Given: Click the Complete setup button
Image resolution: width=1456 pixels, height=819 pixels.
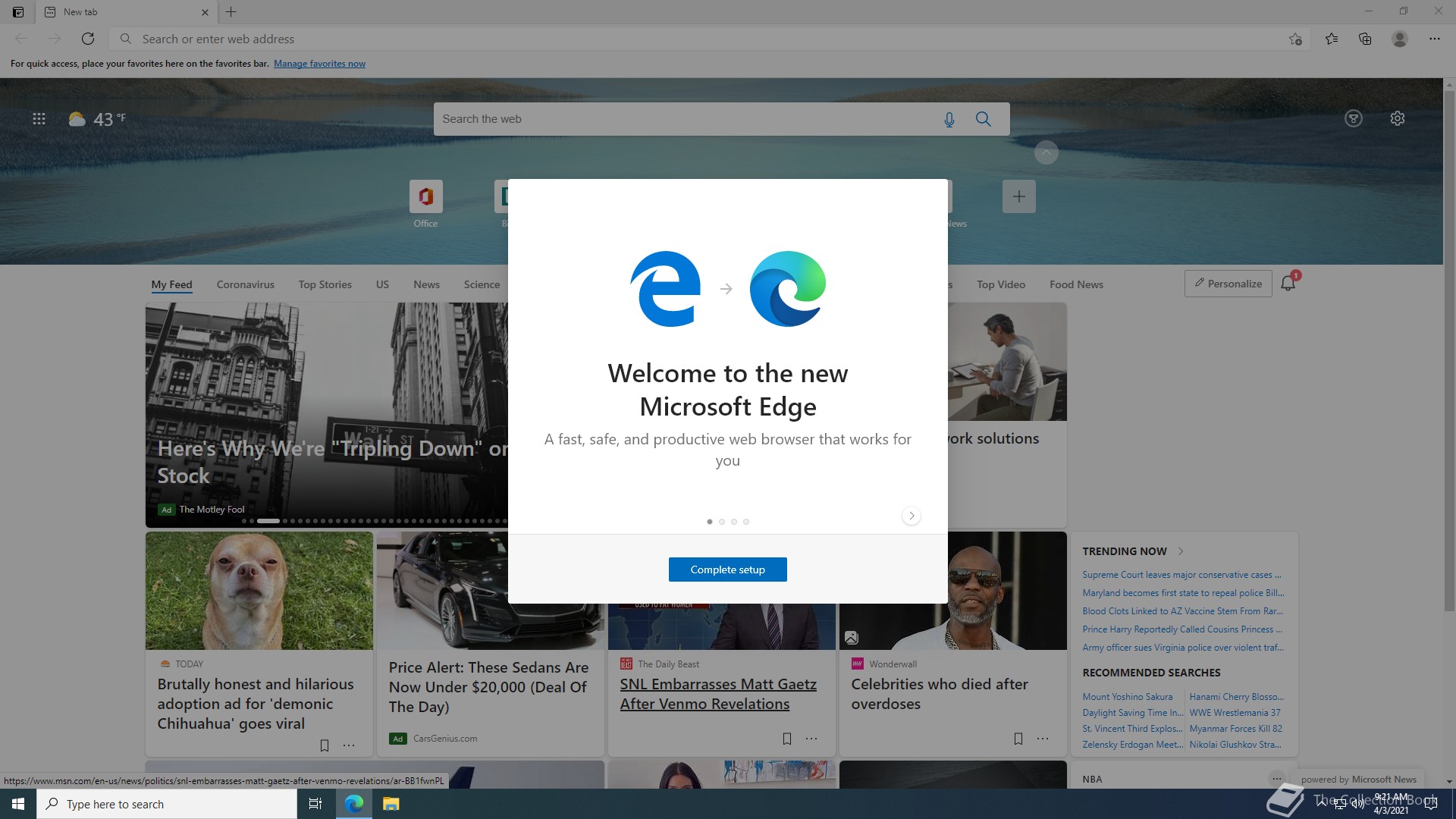Looking at the screenshot, I should coord(727,570).
